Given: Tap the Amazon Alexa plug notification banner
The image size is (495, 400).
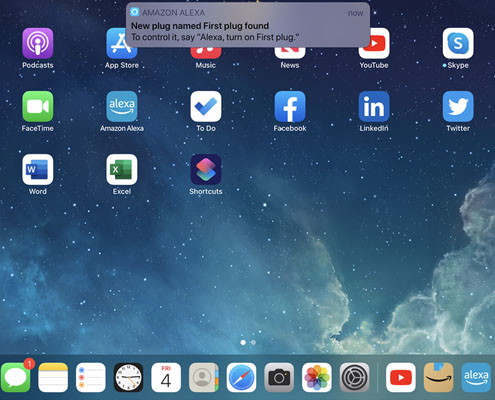Looking at the screenshot, I should click(x=248, y=25).
